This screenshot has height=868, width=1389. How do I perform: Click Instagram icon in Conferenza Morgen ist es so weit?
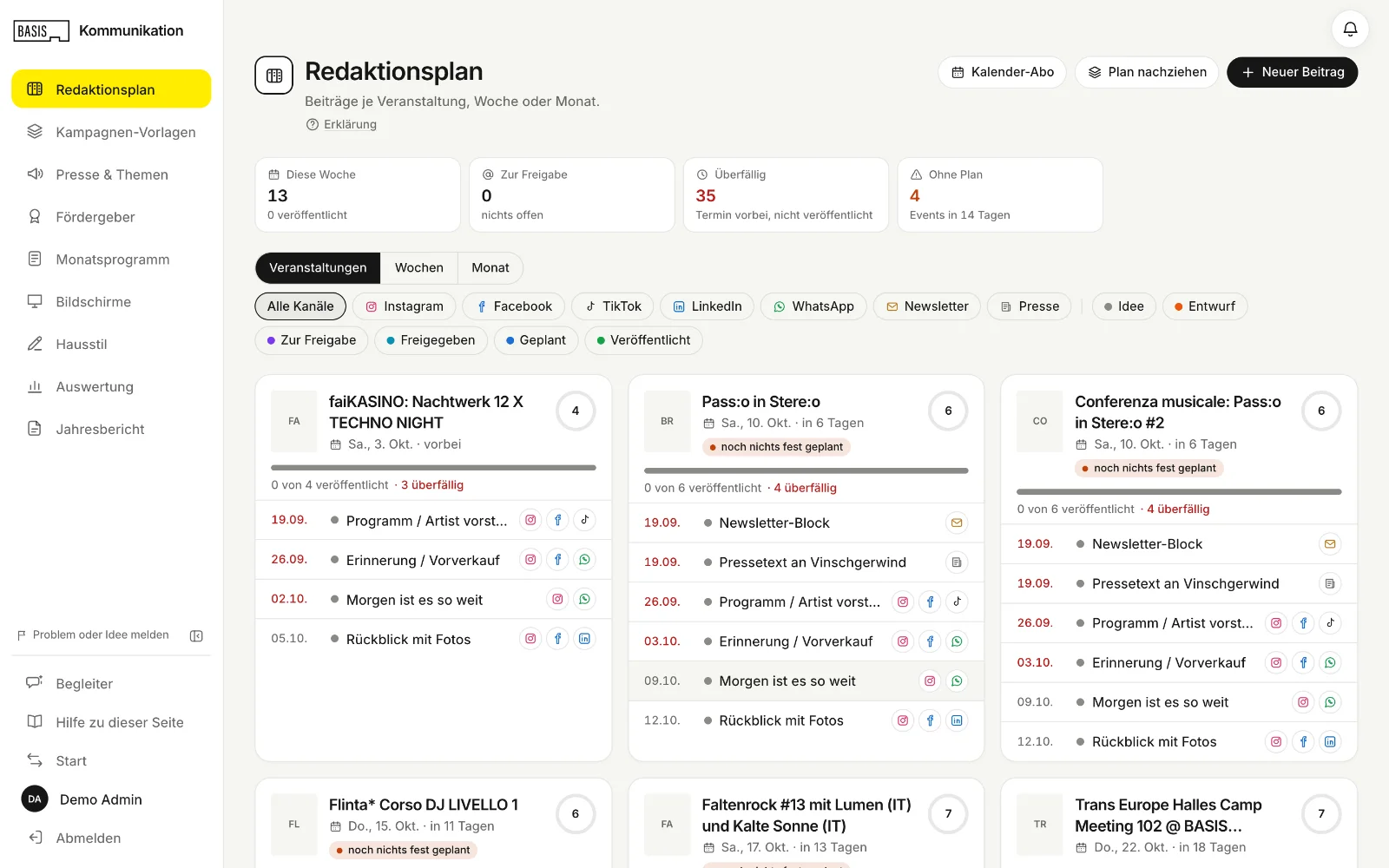(1303, 702)
